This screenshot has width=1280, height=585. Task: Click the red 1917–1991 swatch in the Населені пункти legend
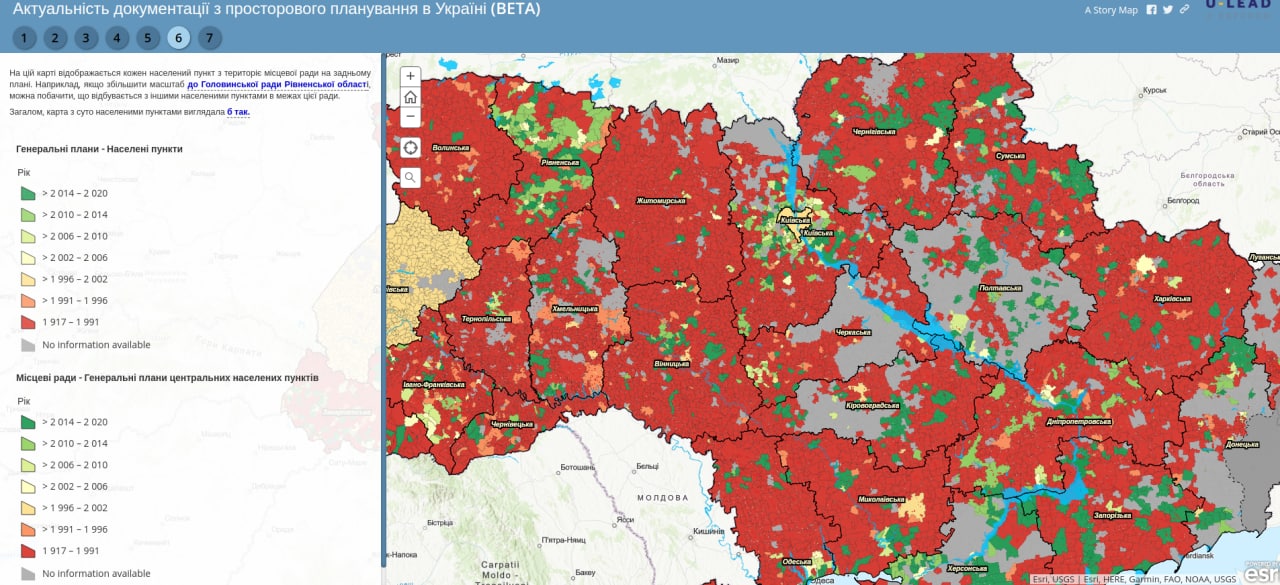pos(29,323)
